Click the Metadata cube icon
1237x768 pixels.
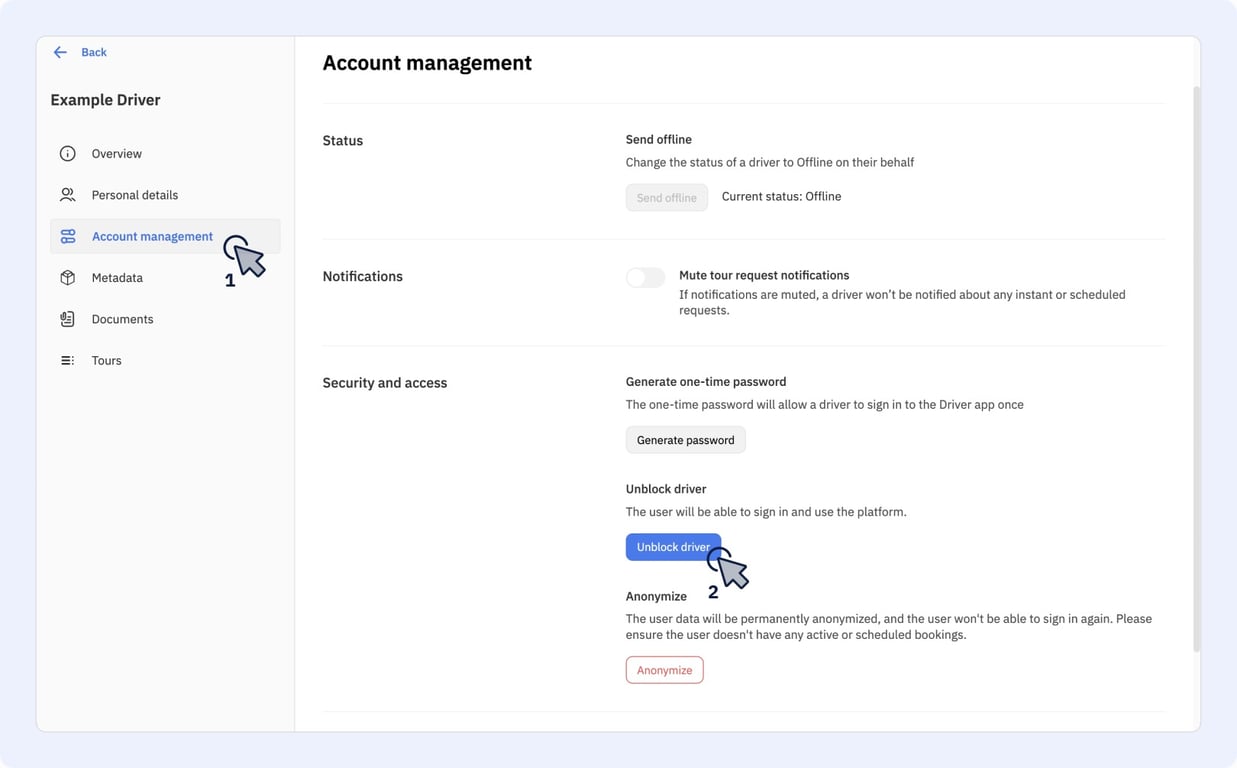coord(67,278)
